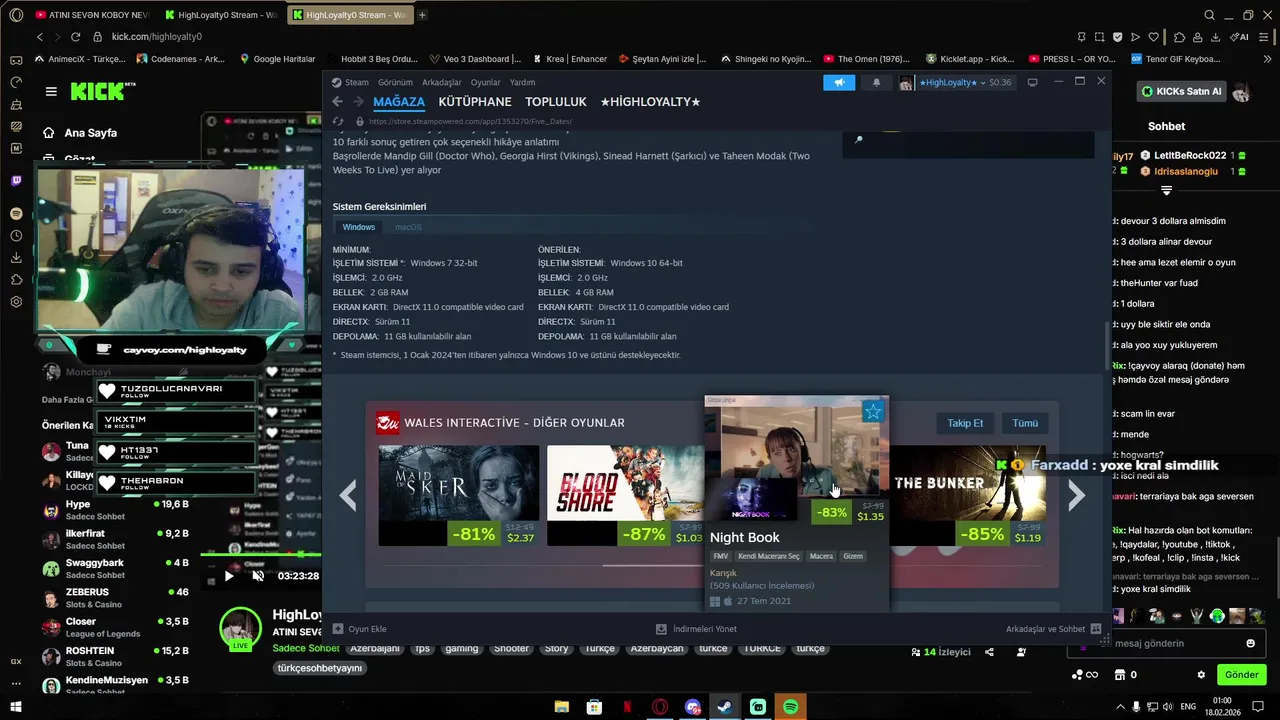Open Steam from Windows taskbar

(x=724, y=707)
